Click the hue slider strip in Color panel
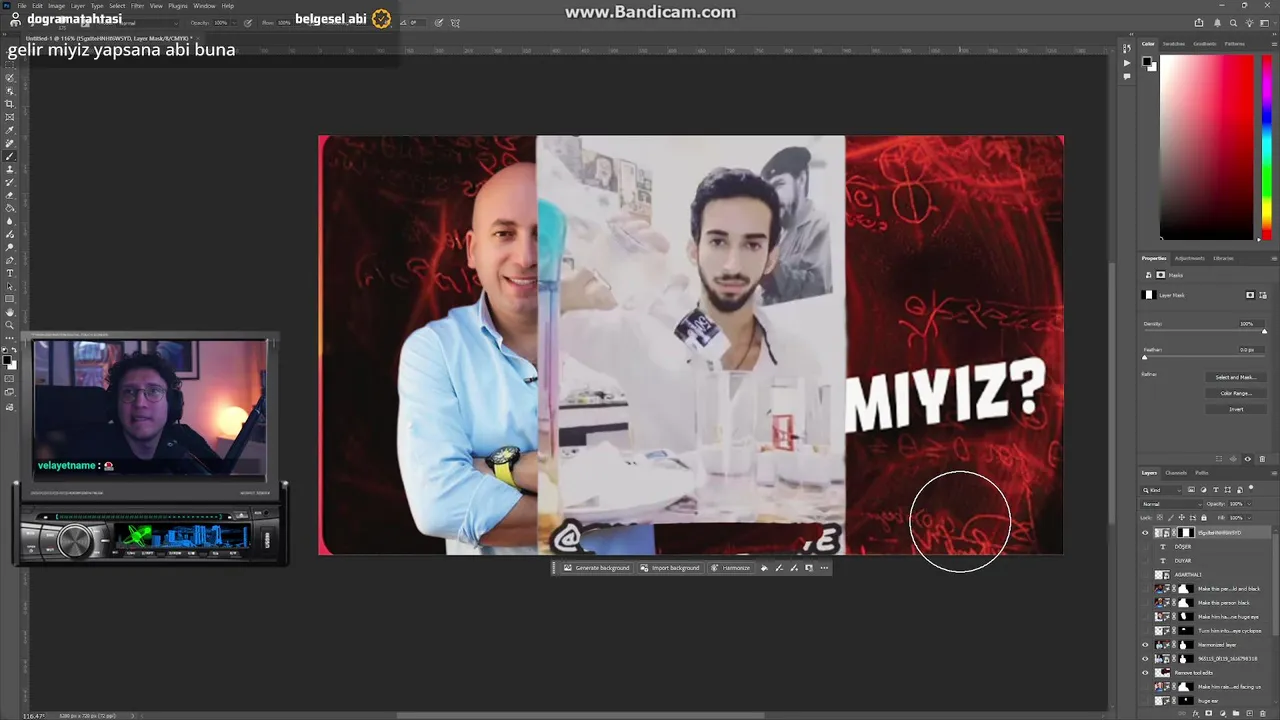 point(1267,147)
